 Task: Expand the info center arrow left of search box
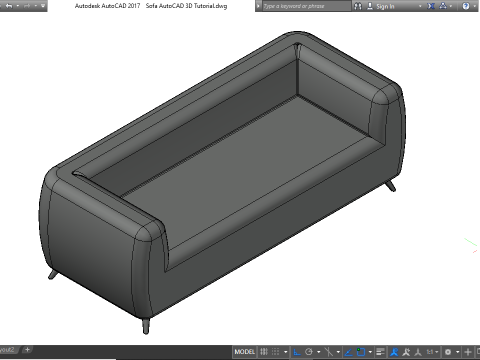click(x=258, y=6)
